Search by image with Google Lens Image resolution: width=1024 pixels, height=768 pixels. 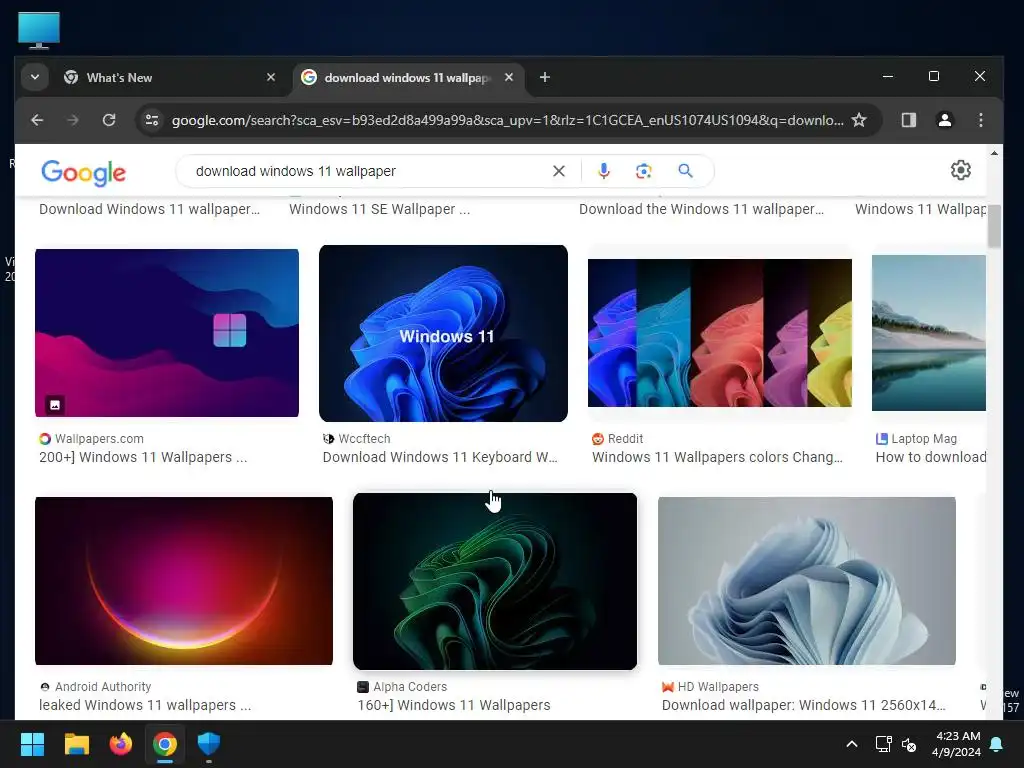point(644,171)
